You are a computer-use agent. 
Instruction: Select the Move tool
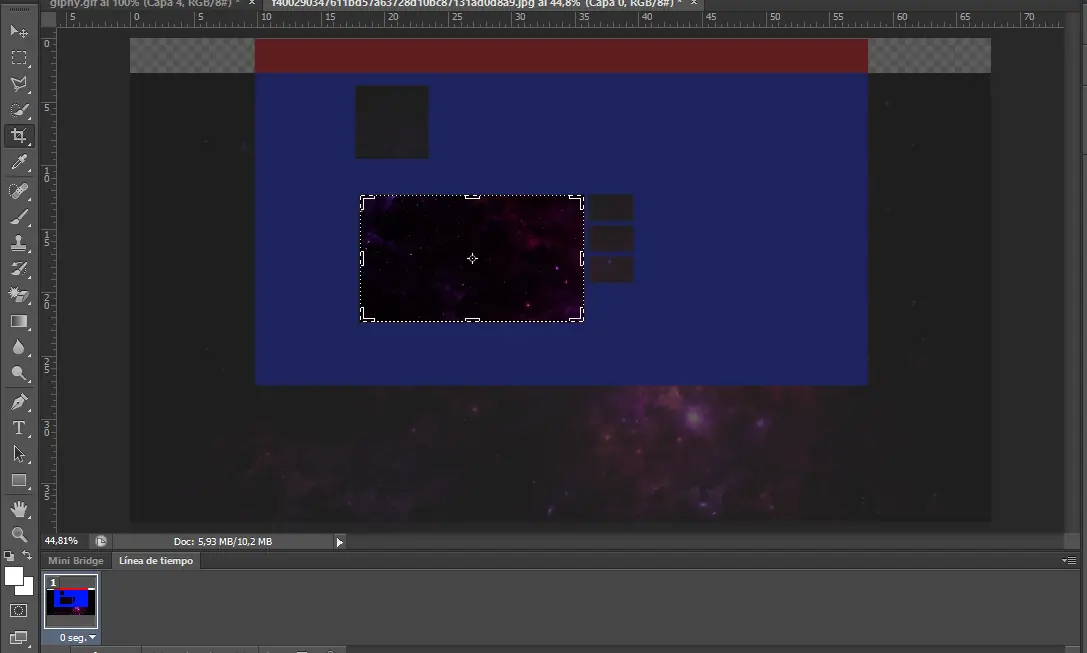(19, 31)
